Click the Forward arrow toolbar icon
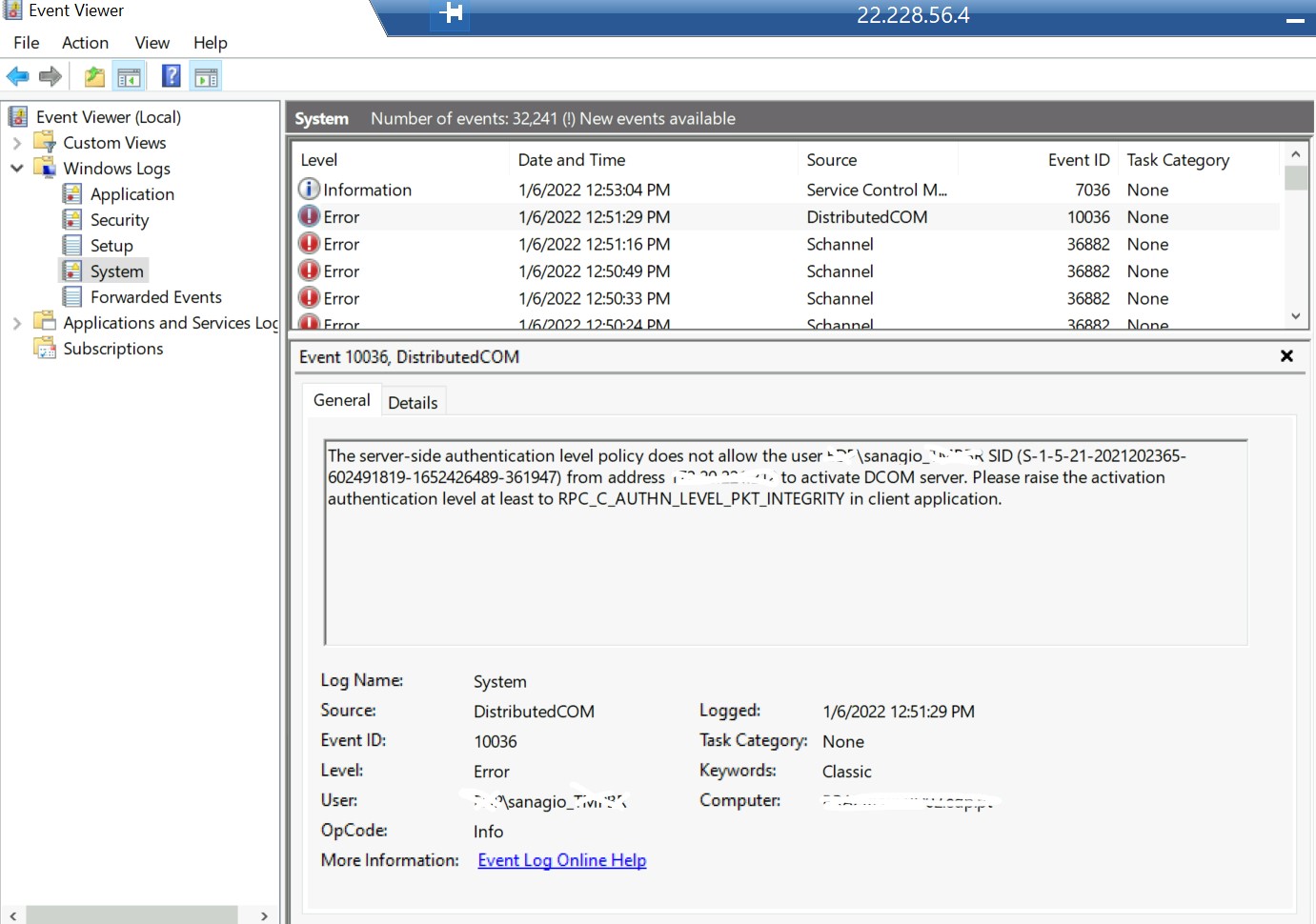The image size is (1316, 924). click(x=51, y=76)
